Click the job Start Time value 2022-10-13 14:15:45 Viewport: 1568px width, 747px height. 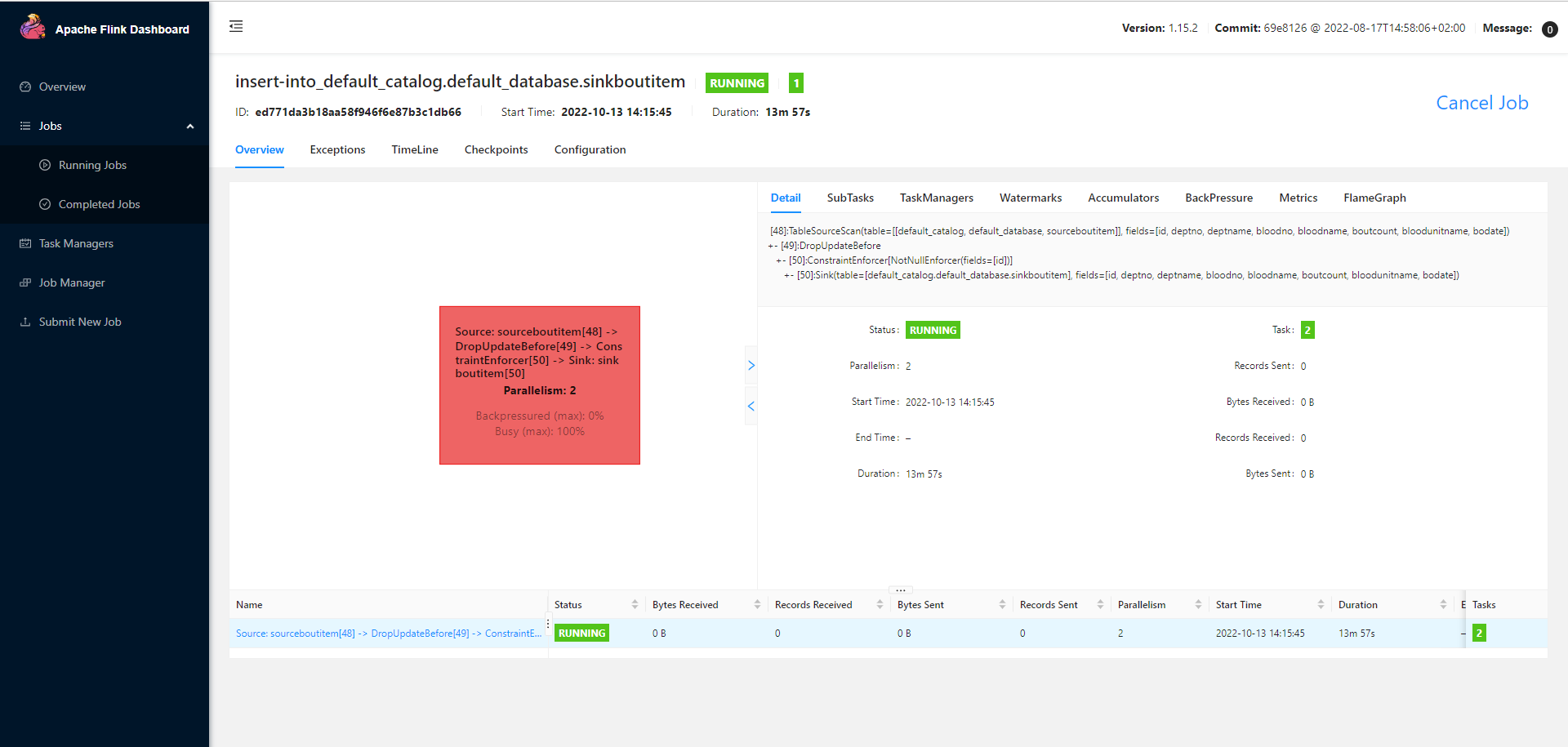pos(617,112)
